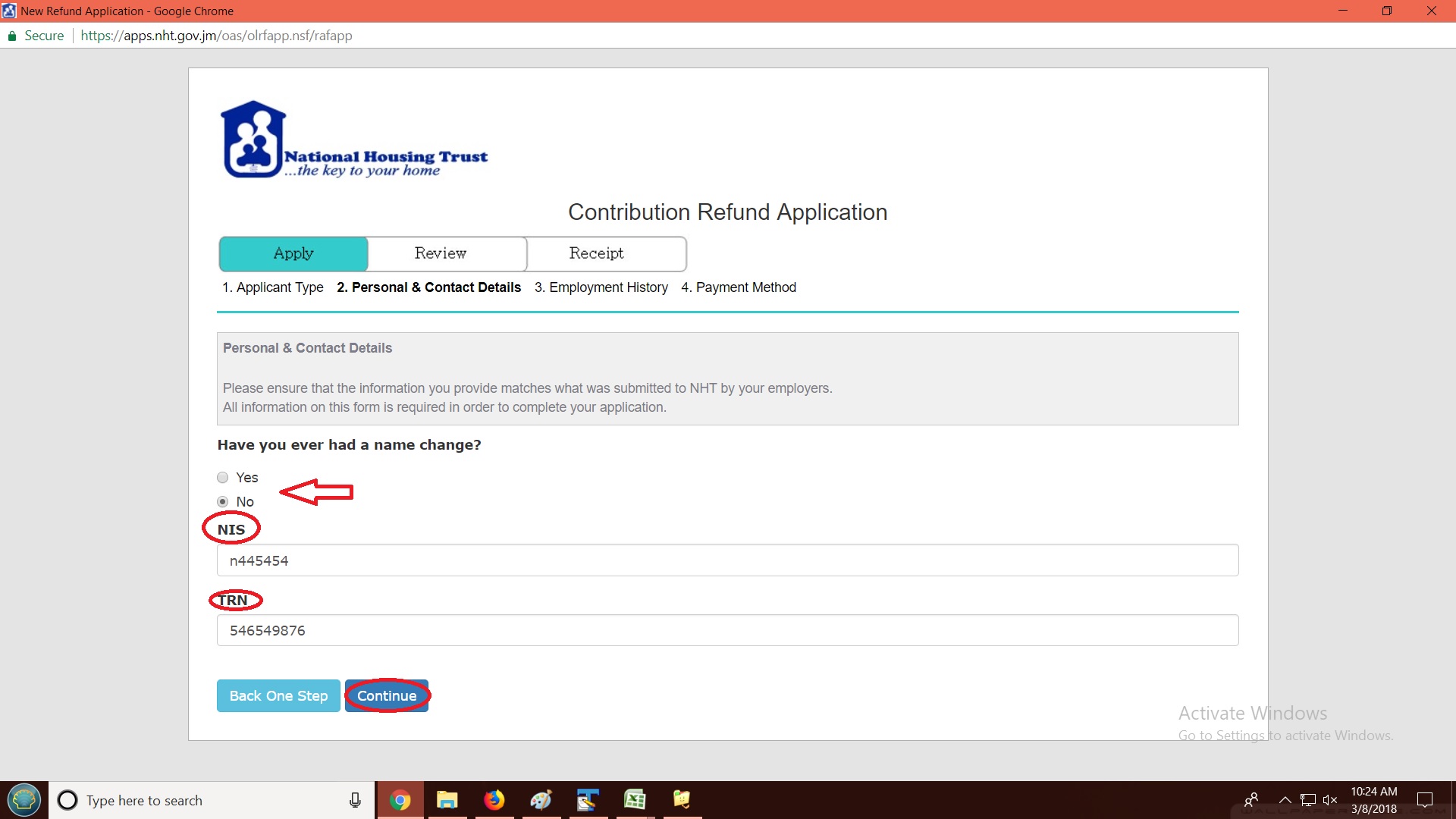The width and height of the screenshot is (1456, 819).
Task: Click Back One Step button
Action: click(278, 696)
